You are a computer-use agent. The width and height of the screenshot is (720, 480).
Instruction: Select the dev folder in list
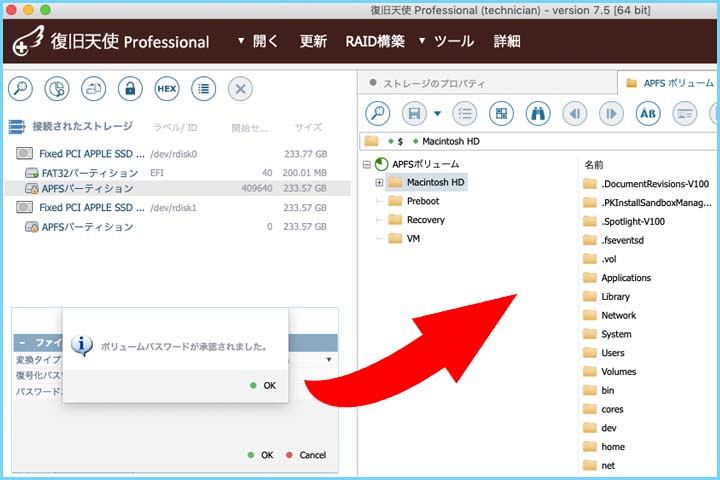pyautogui.click(x=600, y=428)
